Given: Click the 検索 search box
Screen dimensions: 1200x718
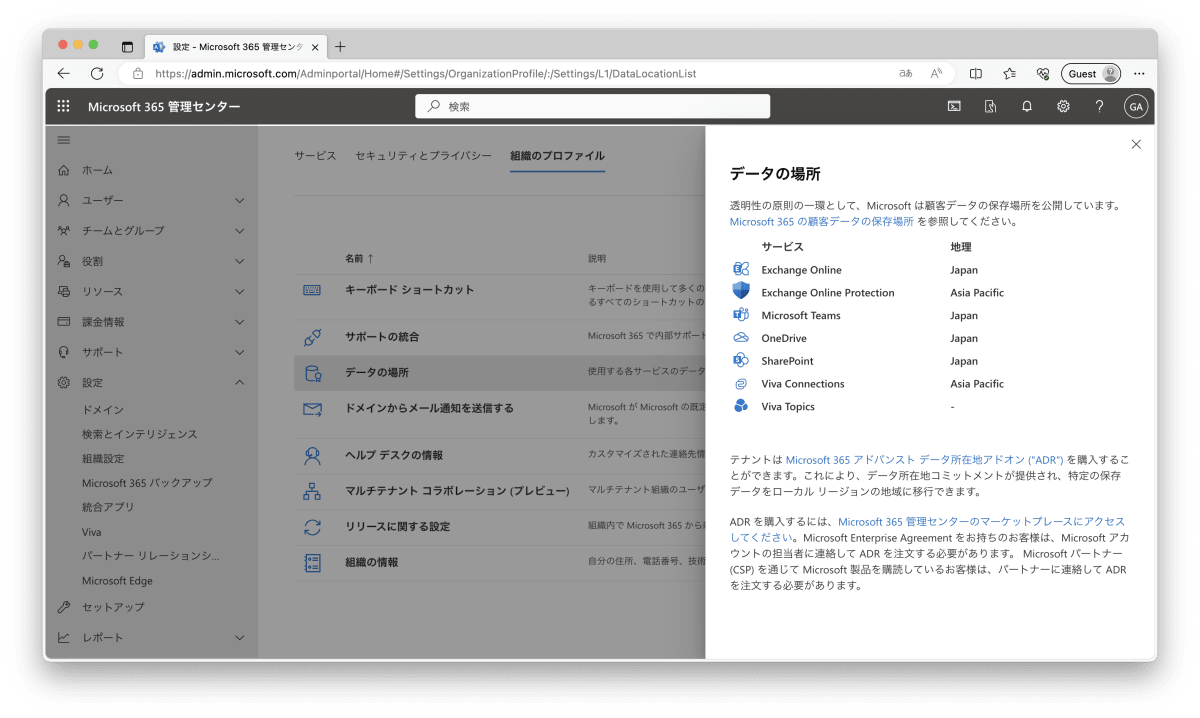Looking at the screenshot, I should [593, 106].
